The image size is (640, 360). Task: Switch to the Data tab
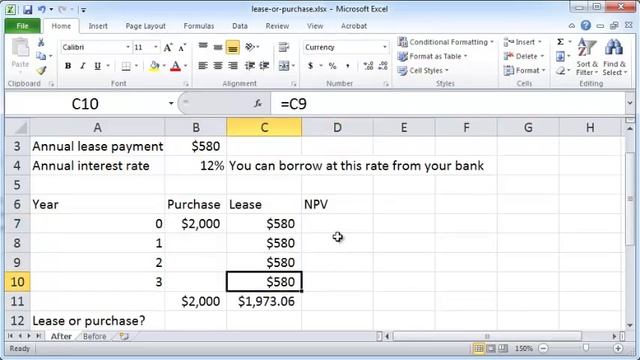pyautogui.click(x=240, y=26)
